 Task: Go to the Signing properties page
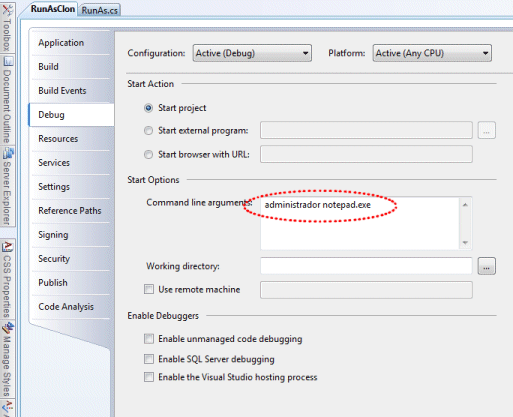(53, 235)
